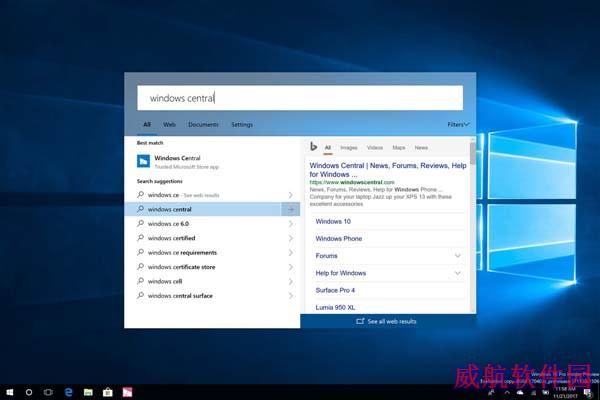Open the People icon in system tray
600x400 pixels.
(x=491, y=393)
